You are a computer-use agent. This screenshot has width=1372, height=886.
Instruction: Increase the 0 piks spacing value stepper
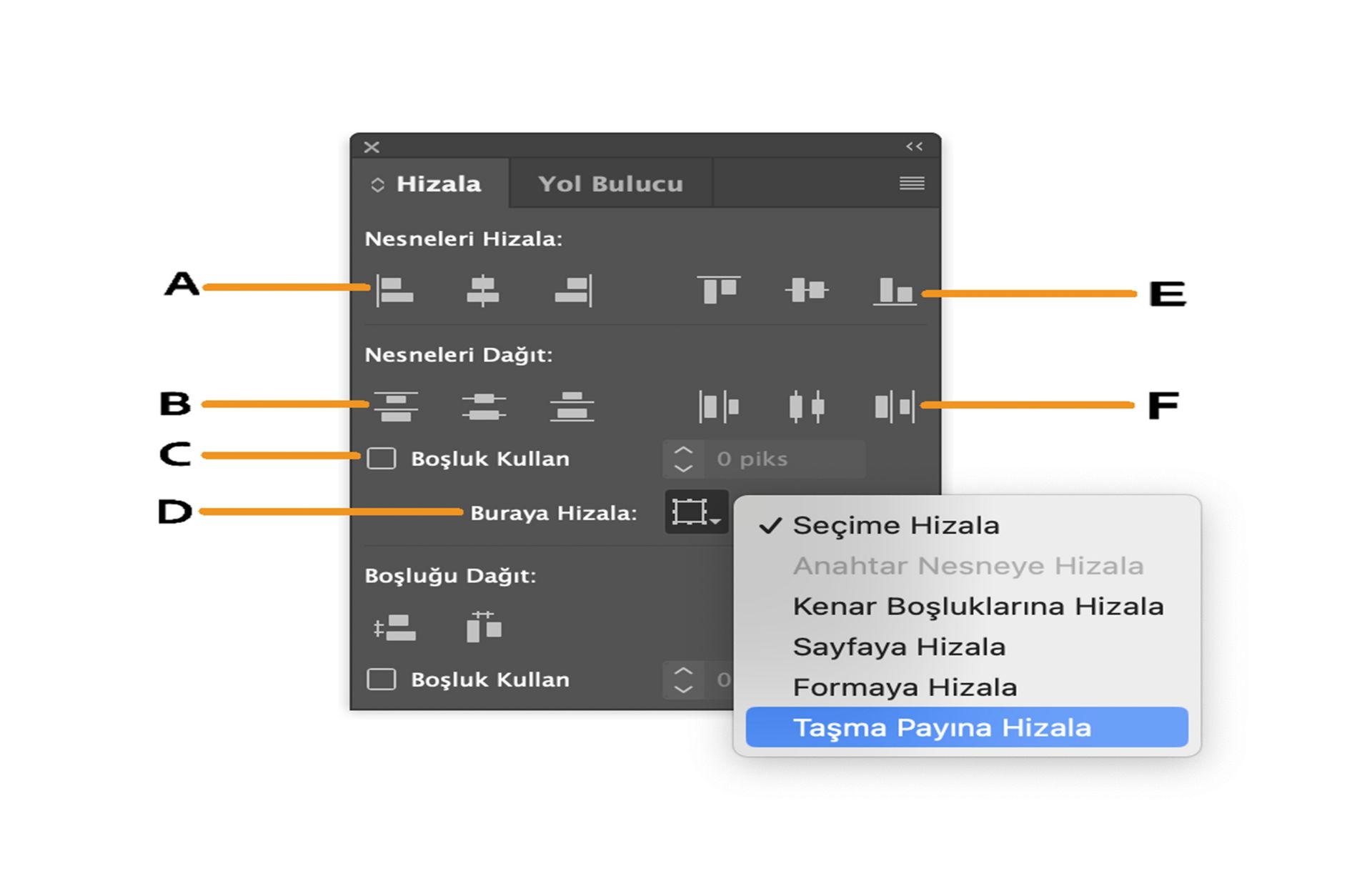tap(684, 450)
